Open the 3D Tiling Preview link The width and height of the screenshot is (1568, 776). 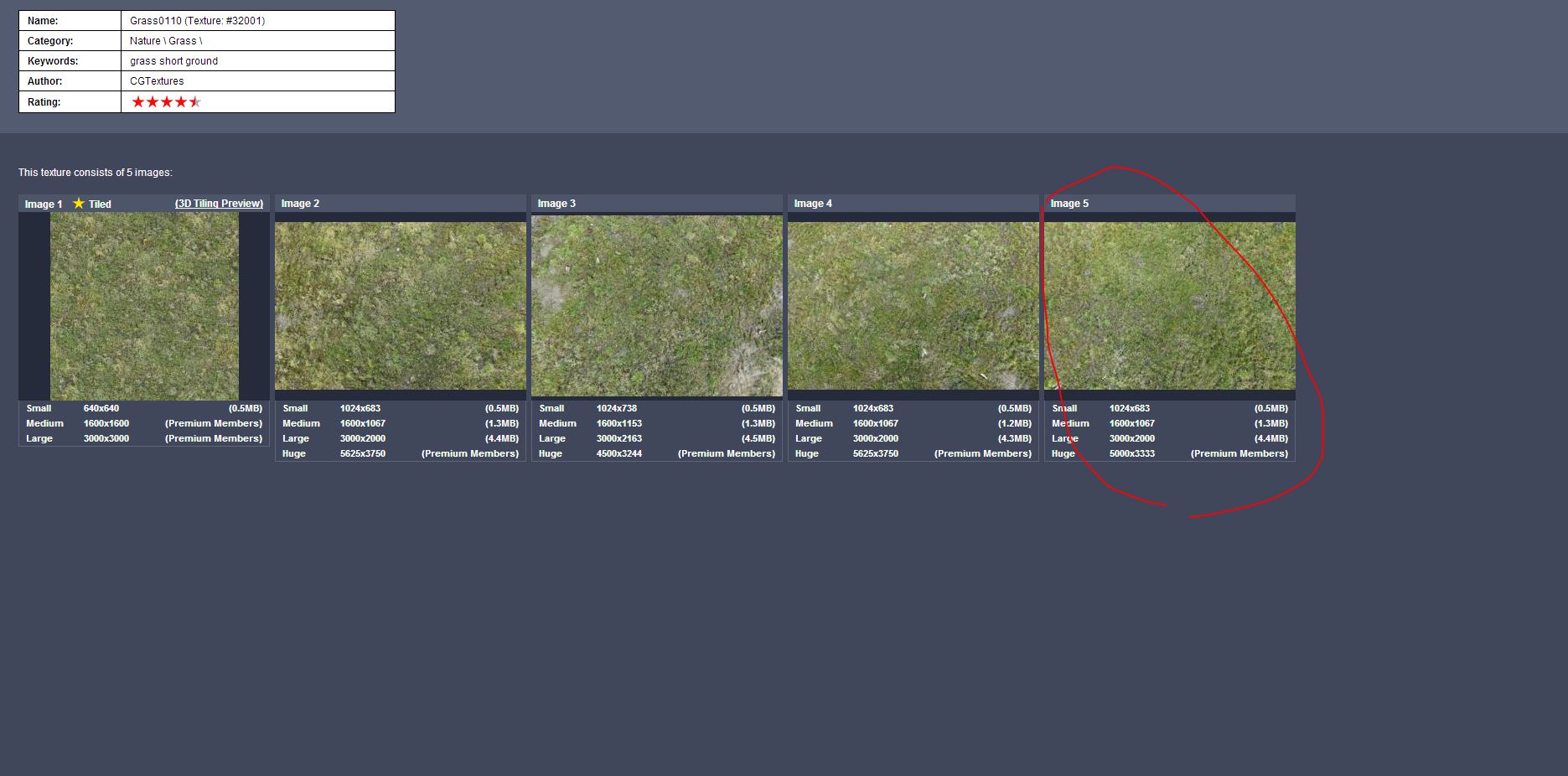click(x=219, y=204)
